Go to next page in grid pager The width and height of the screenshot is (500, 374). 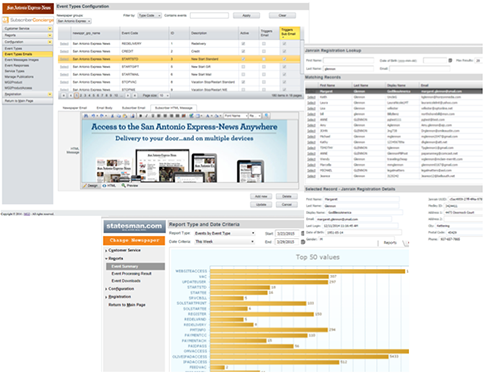[x=128, y=95]
